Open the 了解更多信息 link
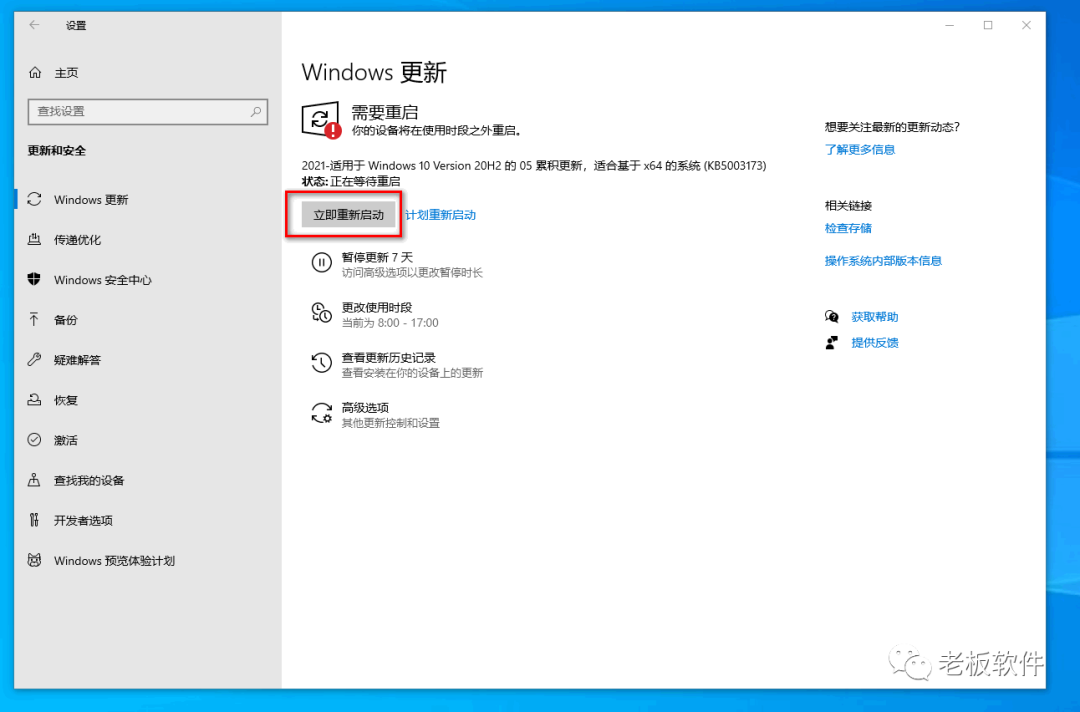 860,149
